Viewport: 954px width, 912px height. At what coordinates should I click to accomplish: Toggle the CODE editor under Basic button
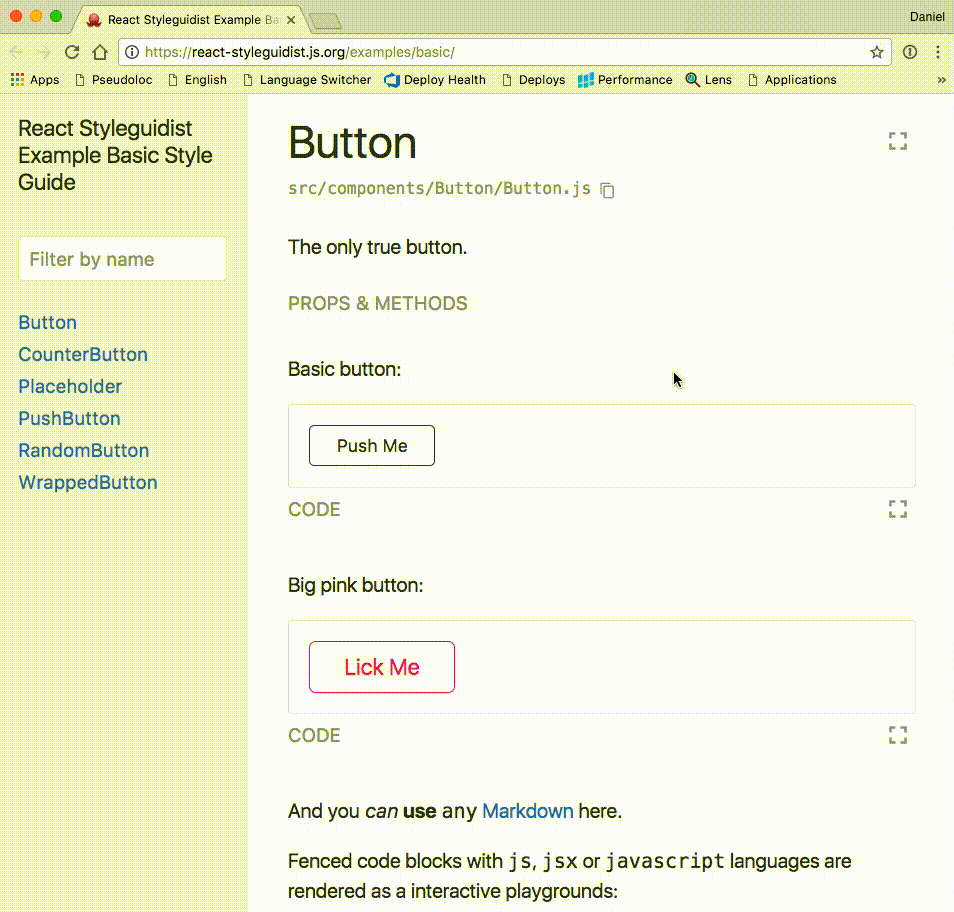tap(314, 509)
